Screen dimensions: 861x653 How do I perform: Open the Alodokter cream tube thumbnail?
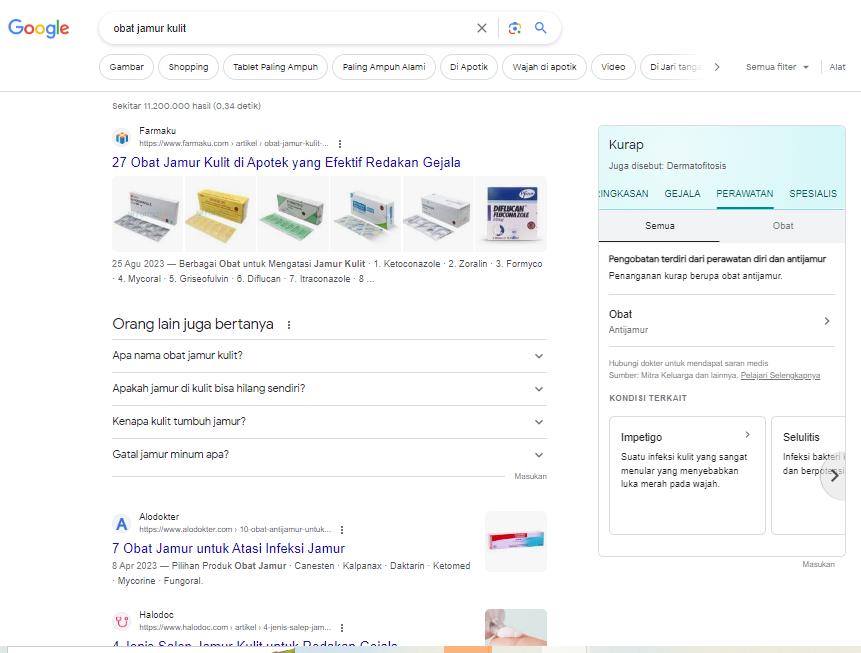[516, 542]
